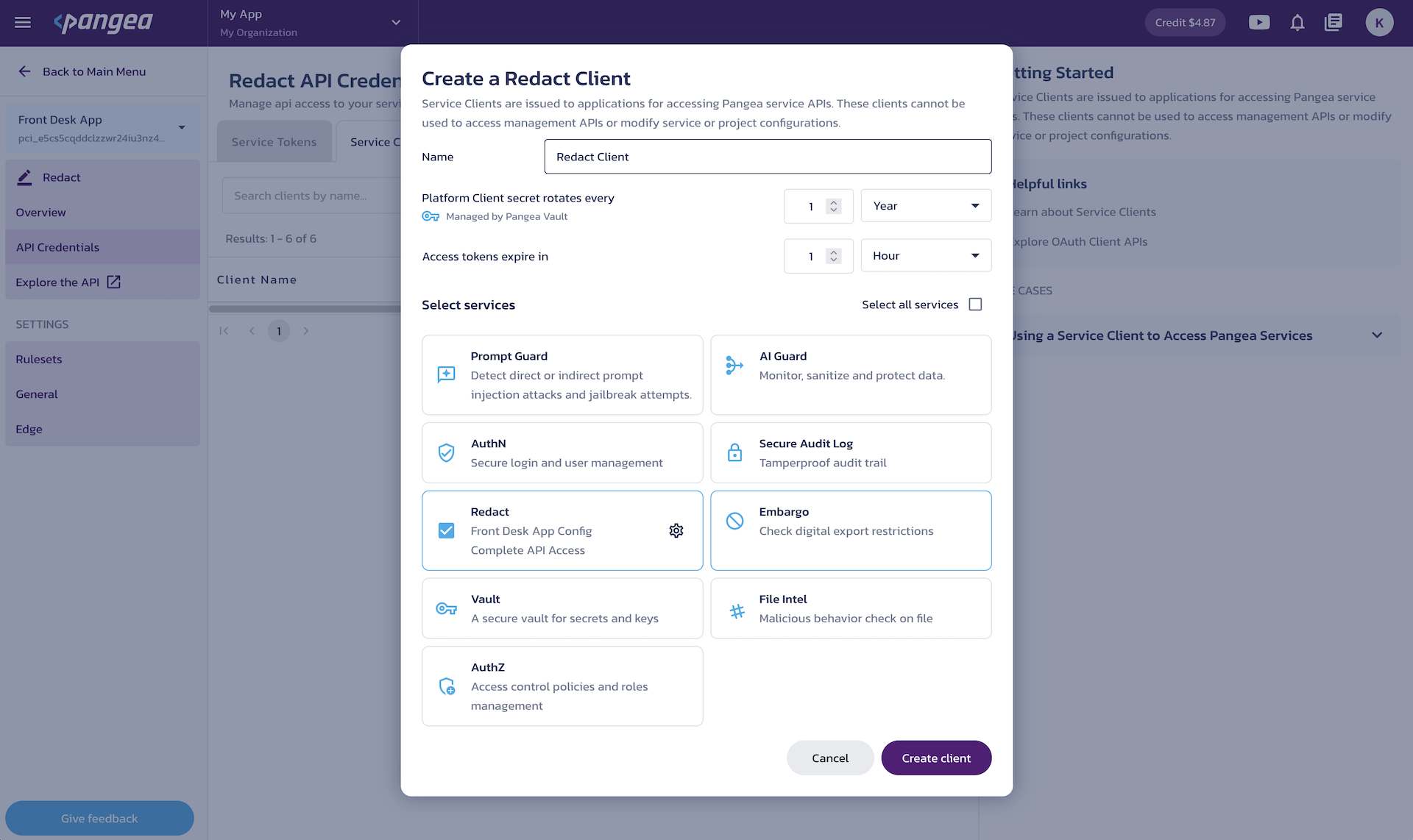1413x840 pixels.
Task: Select the AI Guard service card
Action: [x=851, y=375]
